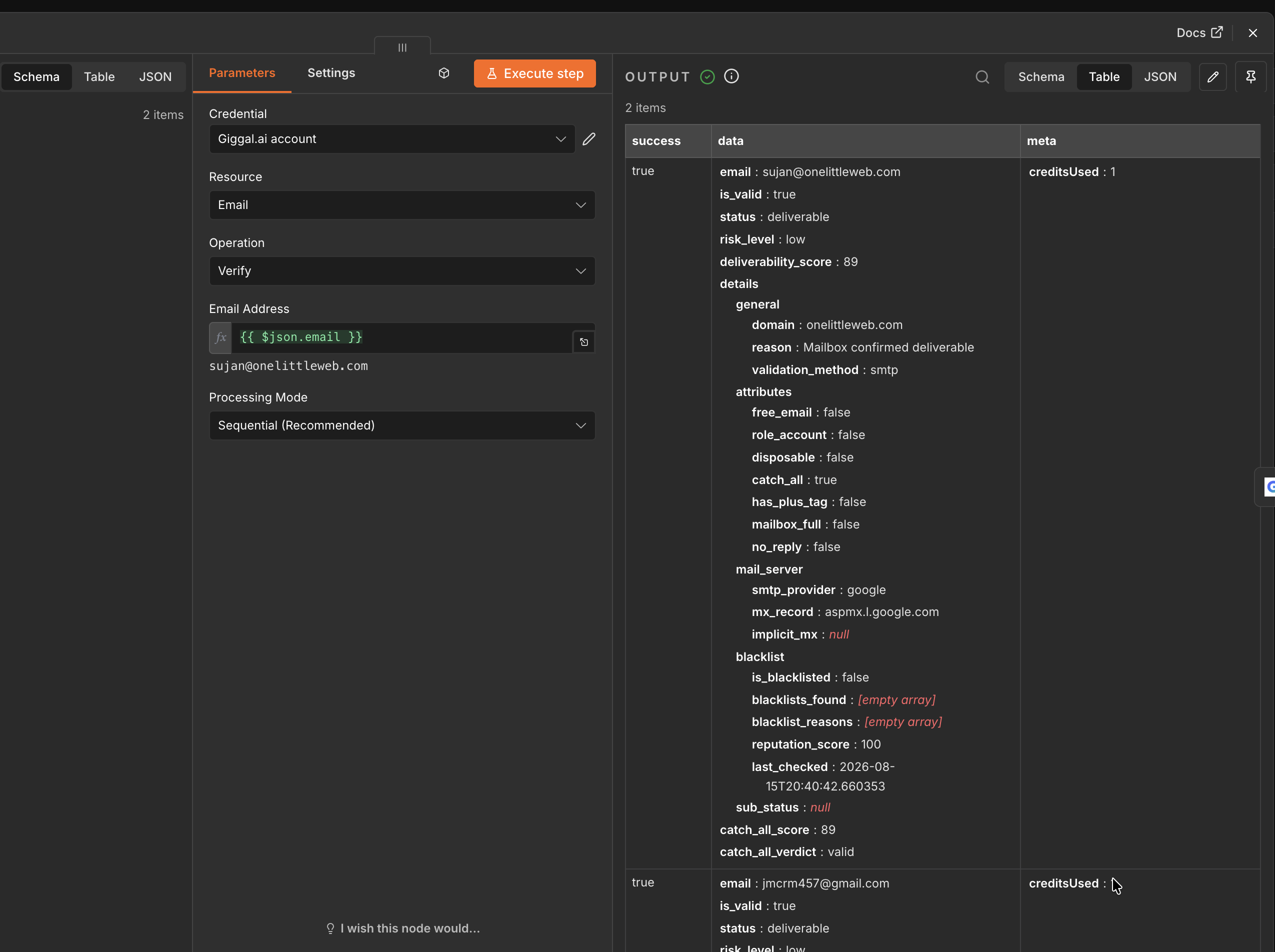Click deliverability_score value 89
1275x952 pixels.
pos(850,261)
